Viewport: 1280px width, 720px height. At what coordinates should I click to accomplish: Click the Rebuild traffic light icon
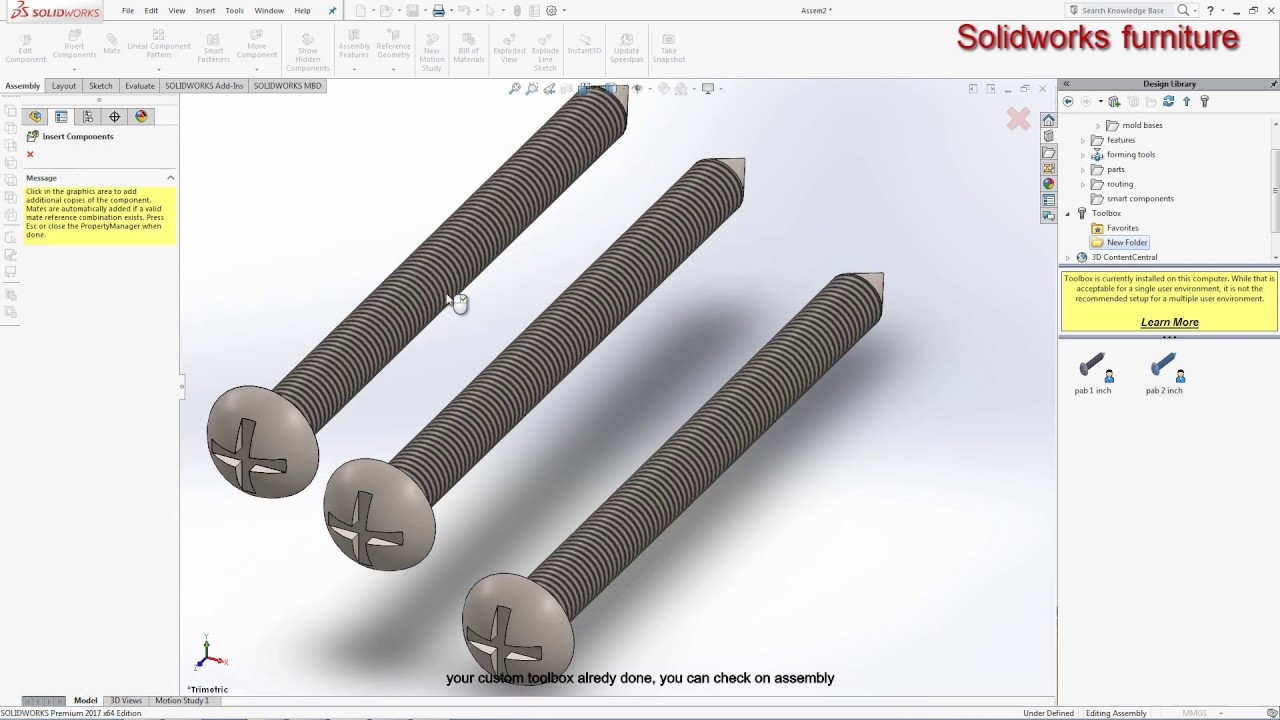(517, 11)
